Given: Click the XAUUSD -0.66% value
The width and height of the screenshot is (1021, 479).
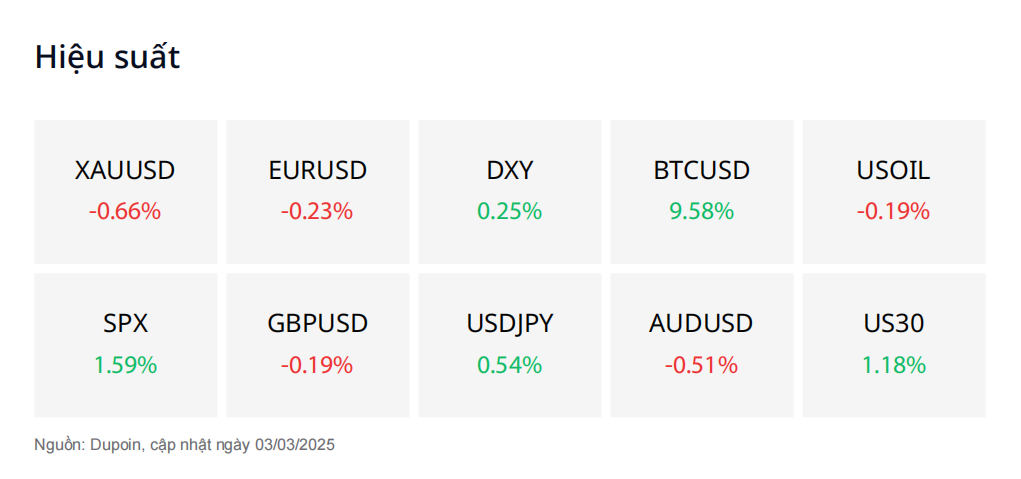Looking at the screenshot, I should click(125, 212).
